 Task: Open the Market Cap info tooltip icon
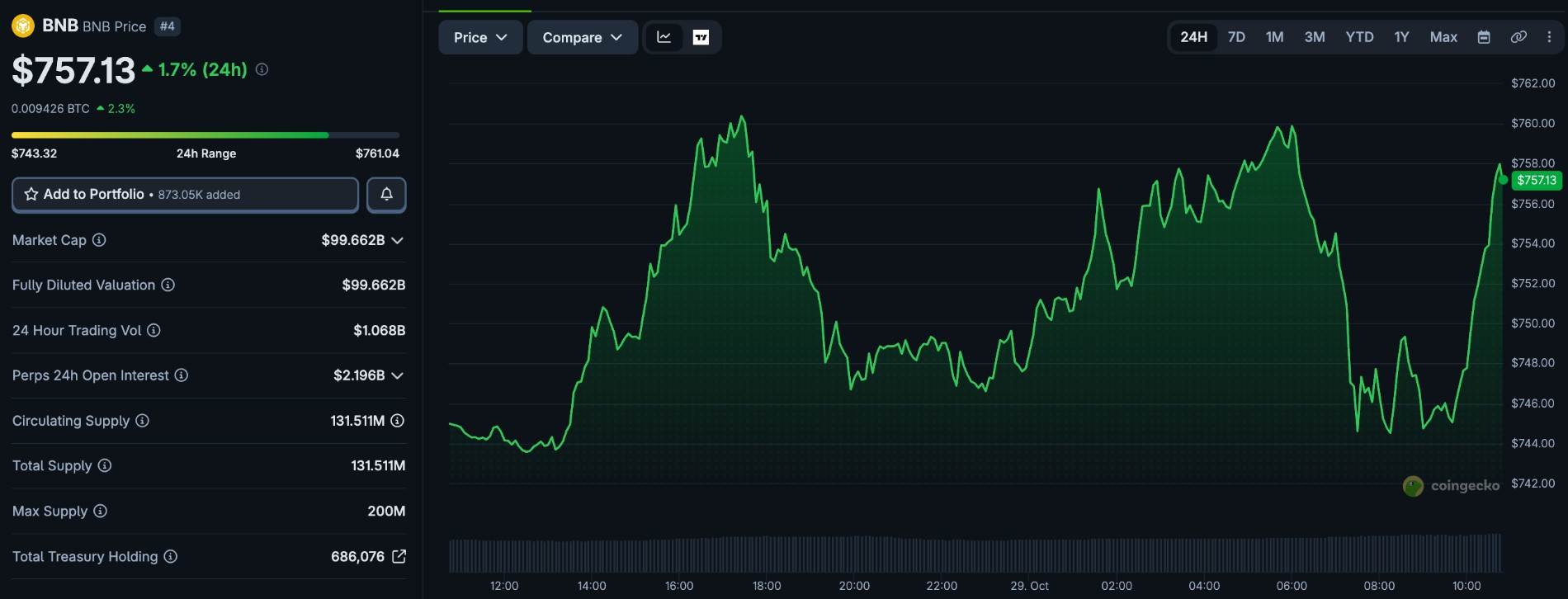99,240
